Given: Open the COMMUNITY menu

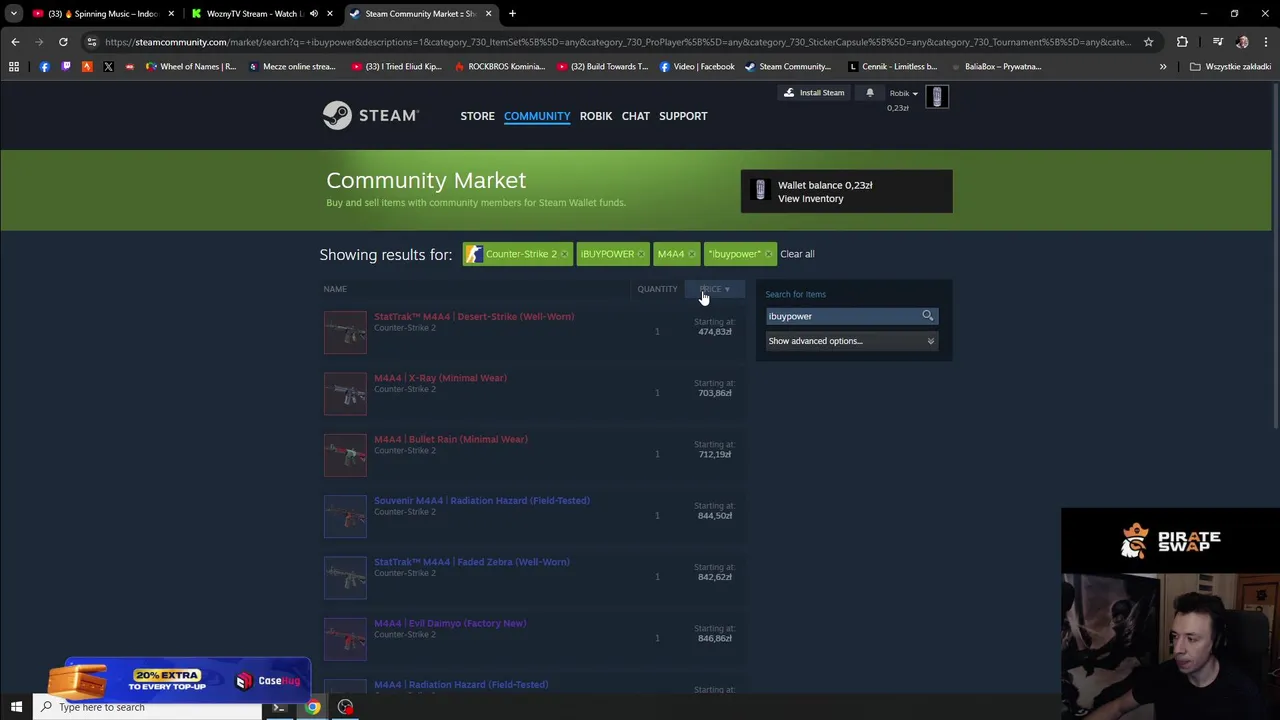Looking at the screenshot, I should [537, 116].
